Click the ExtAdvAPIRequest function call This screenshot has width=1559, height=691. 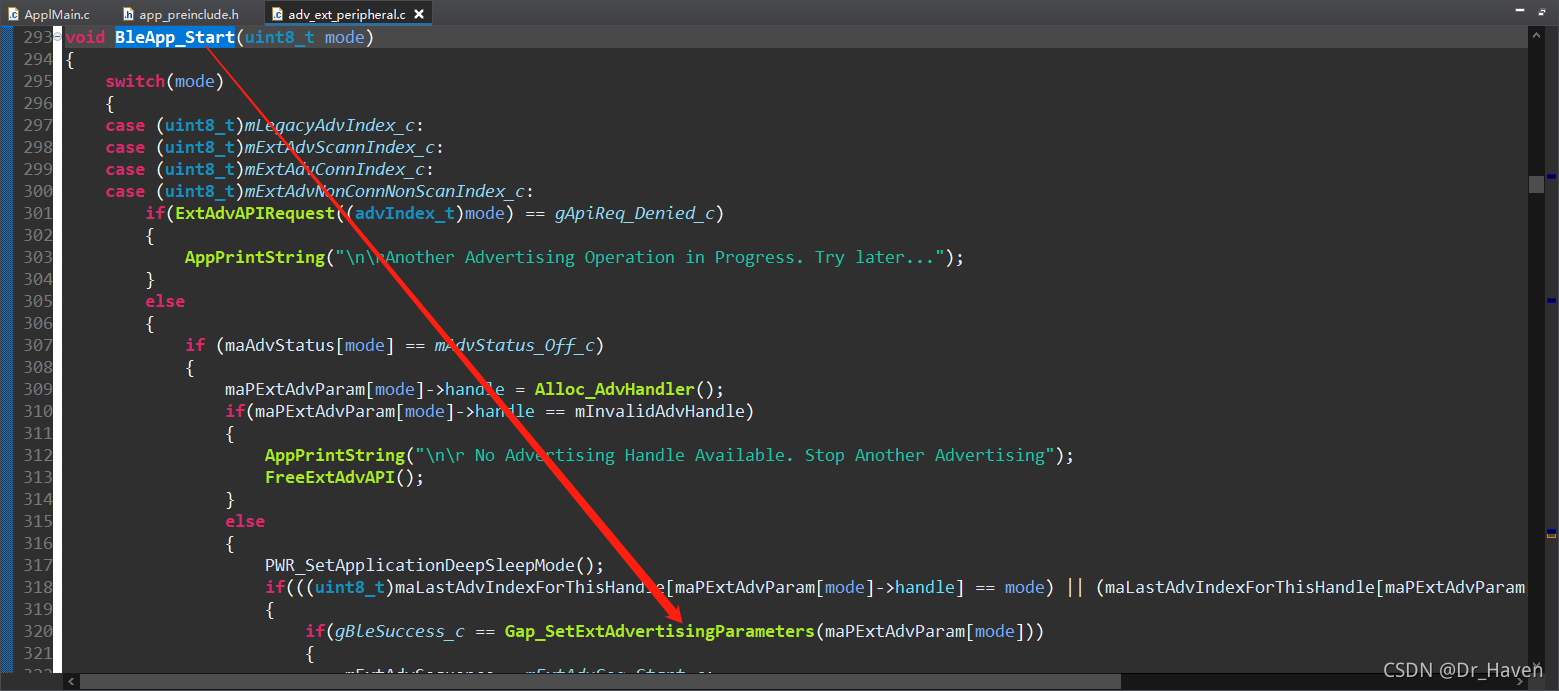point(255,213)
